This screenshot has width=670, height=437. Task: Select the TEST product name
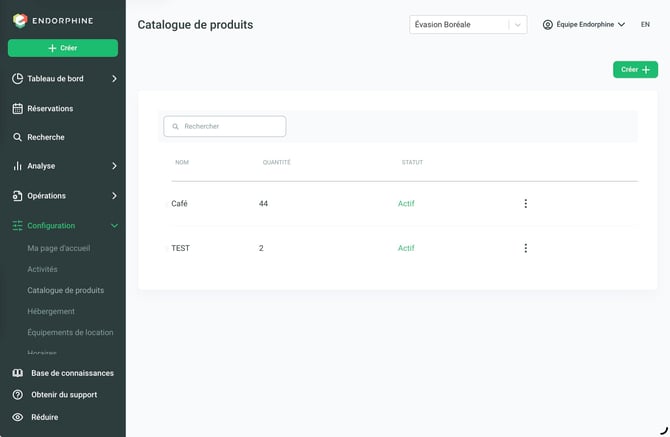pyautogui.click(x=180, y=248)
